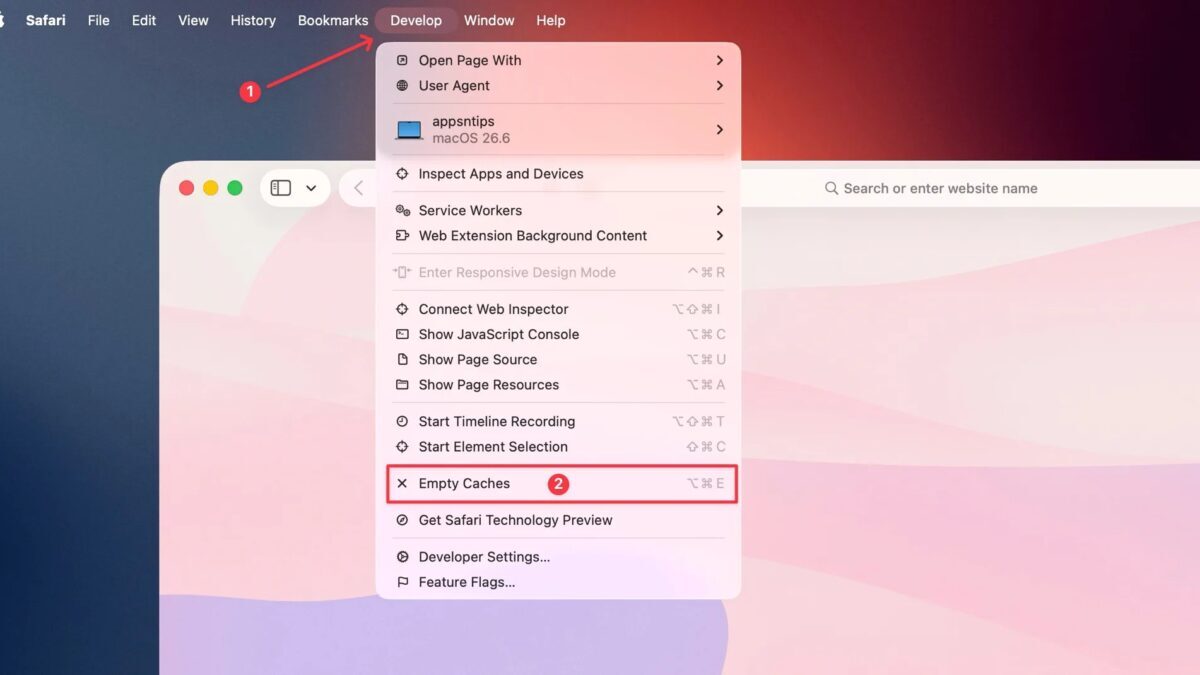The image size is (1200, 675).
Task: Go back with Safari's back arrow
Action: pyautogui.click(x=358, y=188)
